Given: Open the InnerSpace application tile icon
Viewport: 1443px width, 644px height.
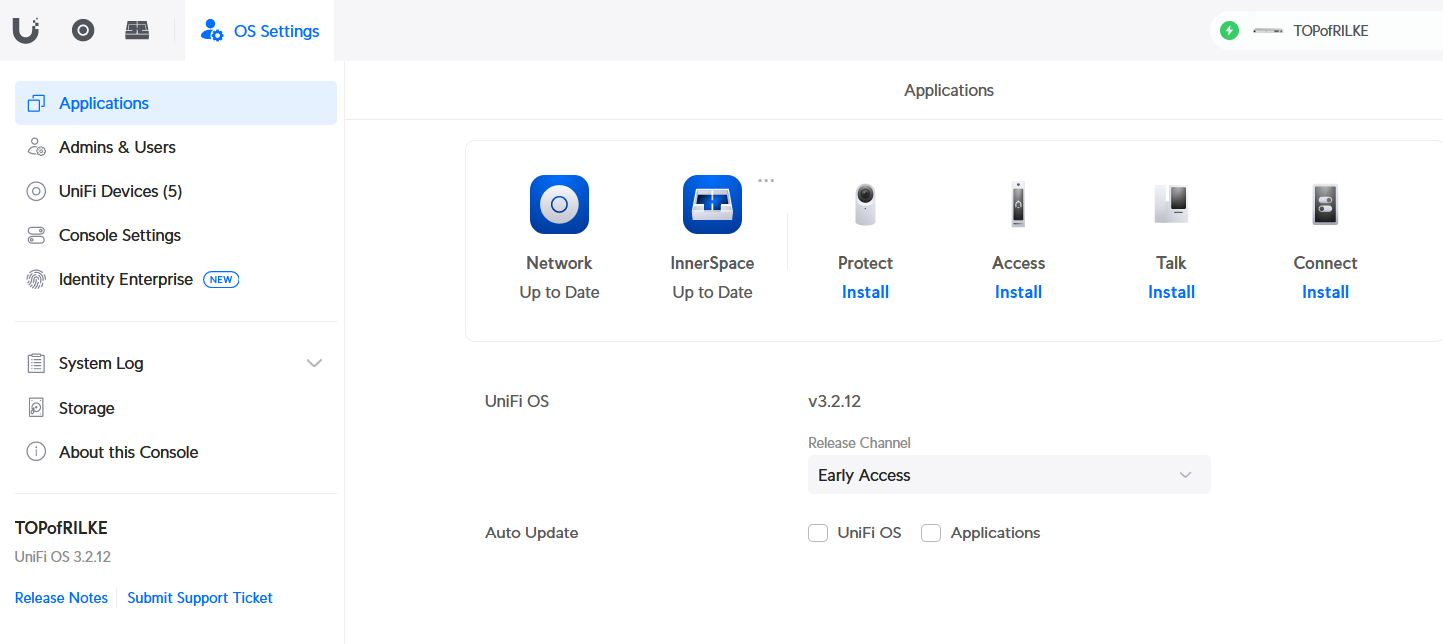Looking at the screenshot, I should [712, 204].
